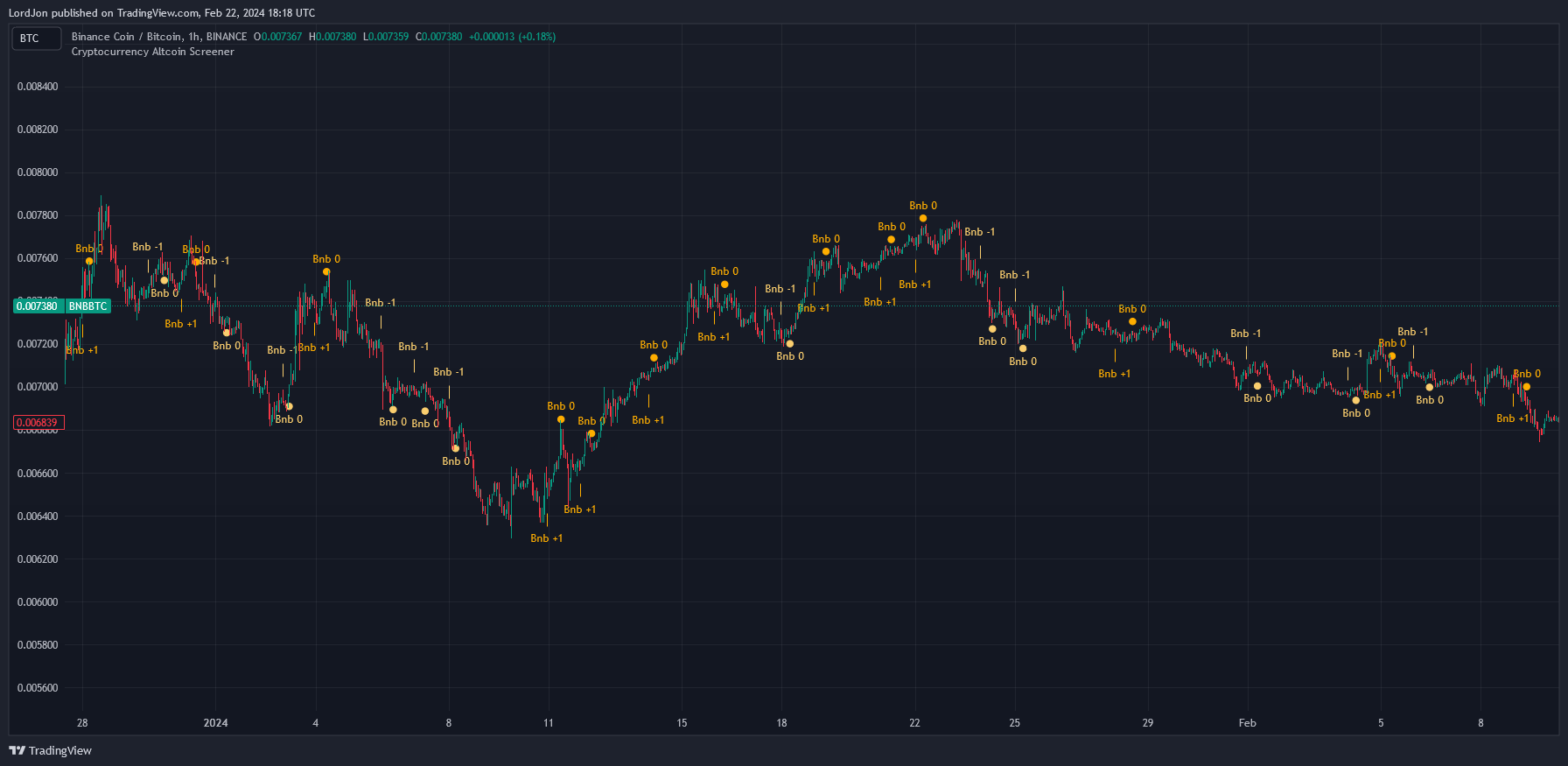1568x766 pixels.
Task: Click the LordJon published on TradingView.com header
Action: [162, 13]
